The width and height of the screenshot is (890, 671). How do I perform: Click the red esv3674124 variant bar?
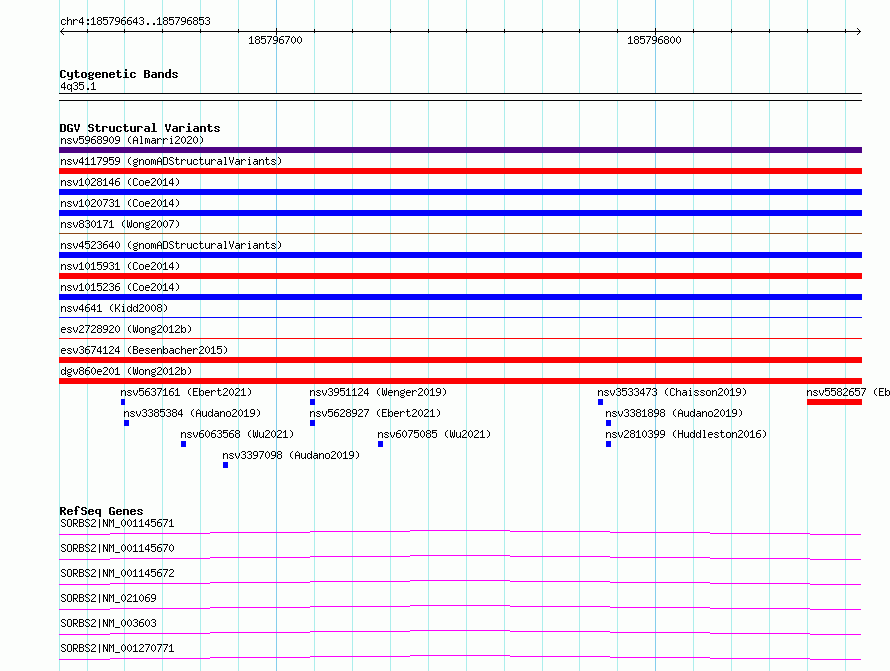pyautogui.click(x=460, y=360)
